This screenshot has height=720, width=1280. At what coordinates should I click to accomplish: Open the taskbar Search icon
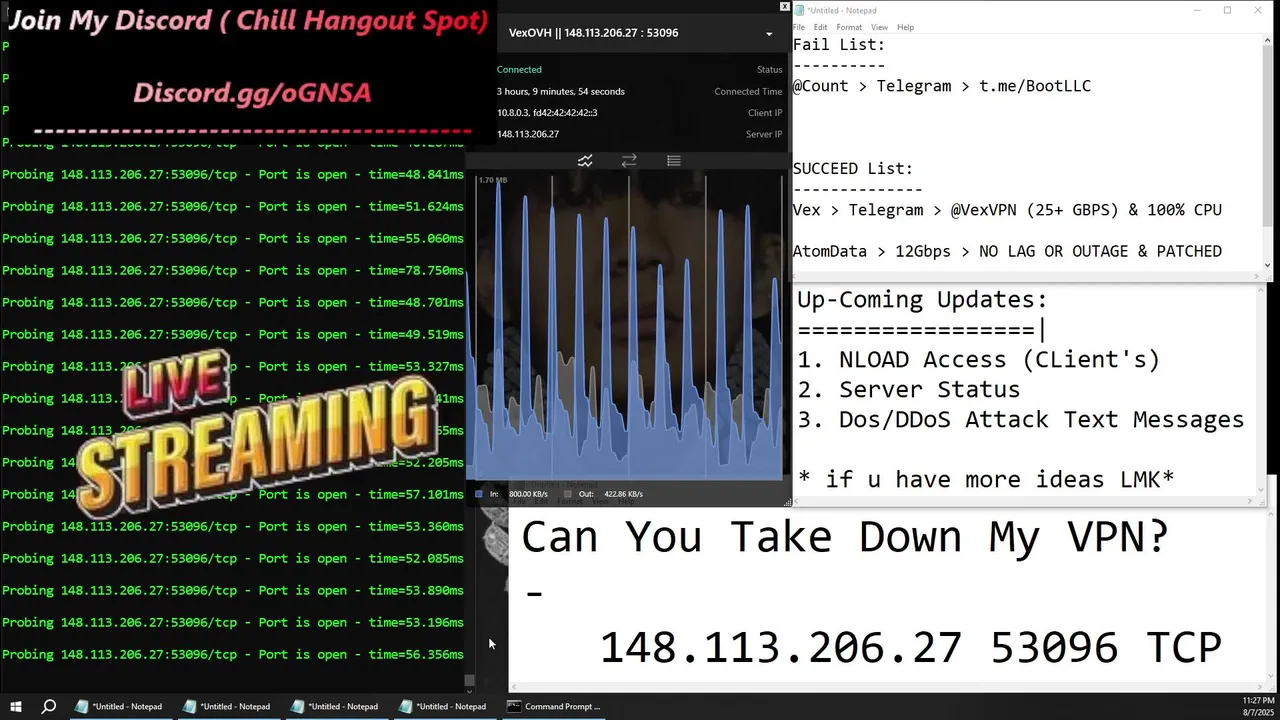click(x=48, y=706)
